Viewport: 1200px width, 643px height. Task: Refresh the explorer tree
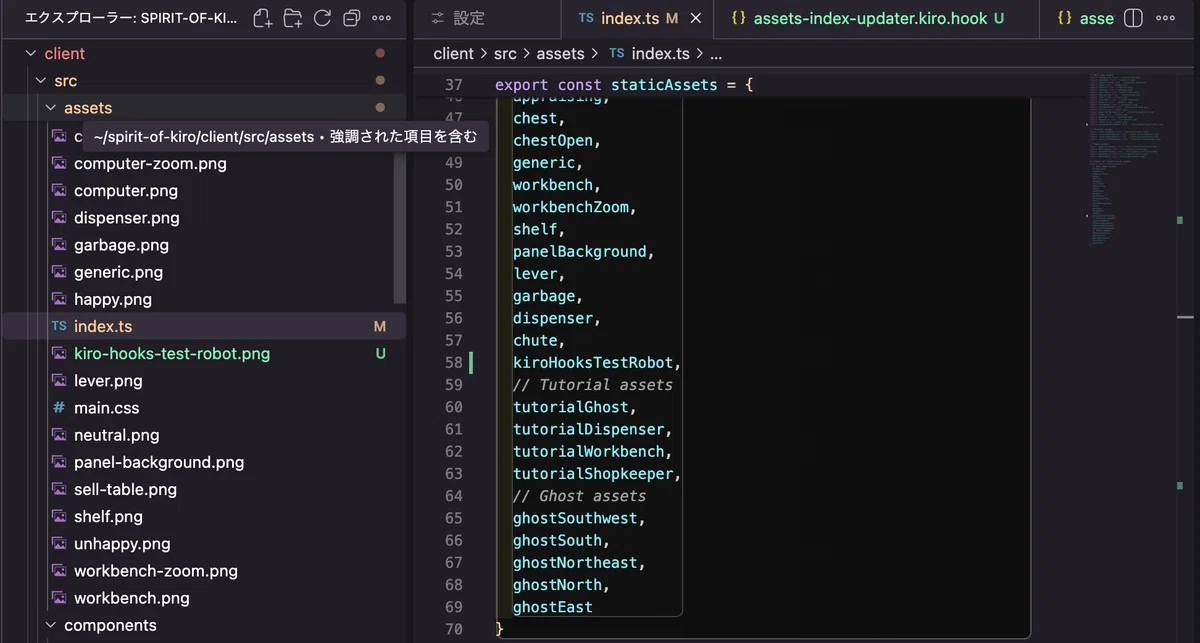[x=322, y=18]
